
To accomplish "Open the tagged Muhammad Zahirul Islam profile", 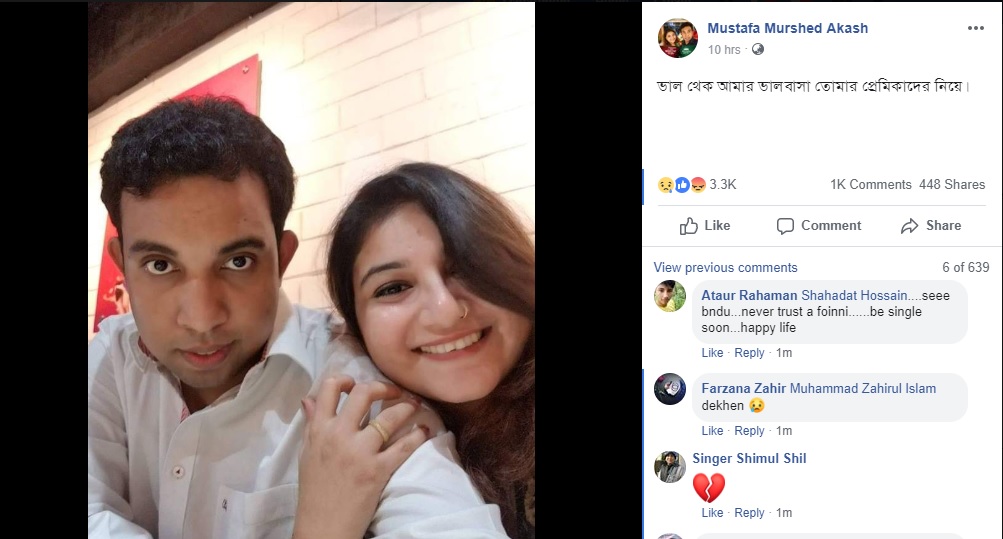I will (864, 388).
